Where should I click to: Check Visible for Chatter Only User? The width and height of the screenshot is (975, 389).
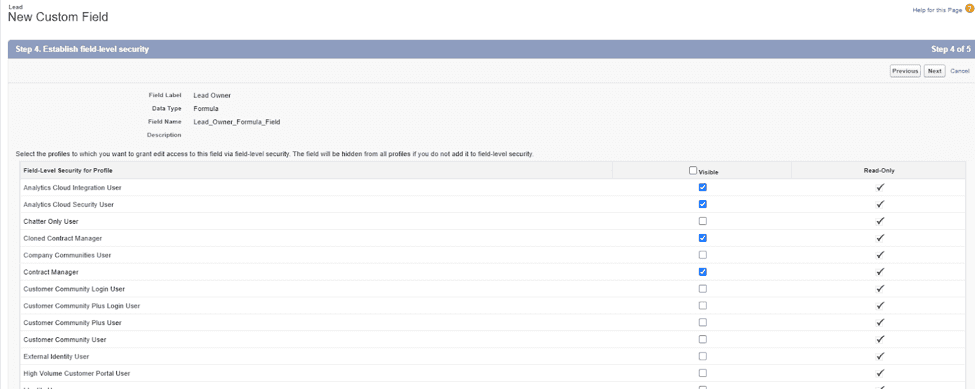coord(703,221)
